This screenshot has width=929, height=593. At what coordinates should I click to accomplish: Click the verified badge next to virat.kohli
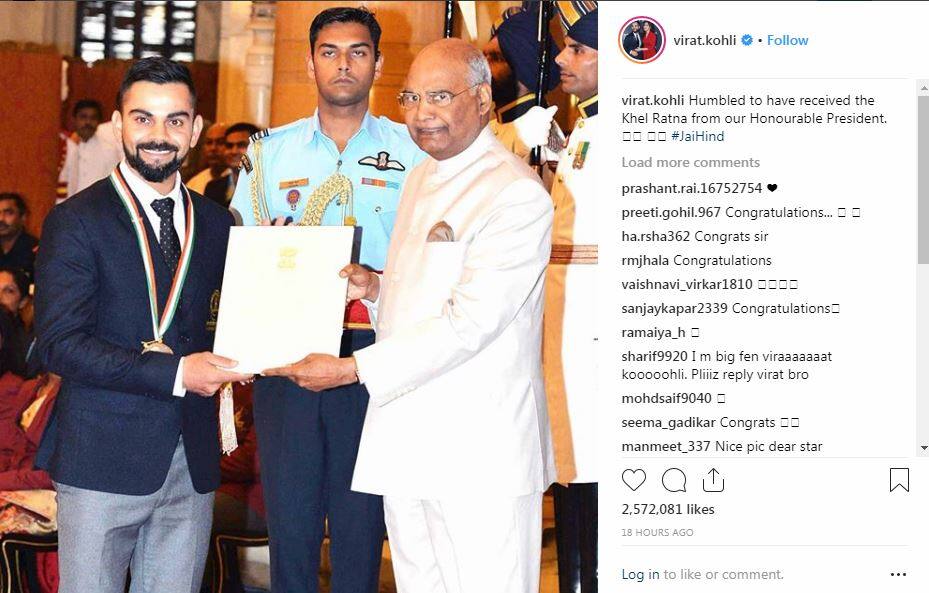point(747,40)
